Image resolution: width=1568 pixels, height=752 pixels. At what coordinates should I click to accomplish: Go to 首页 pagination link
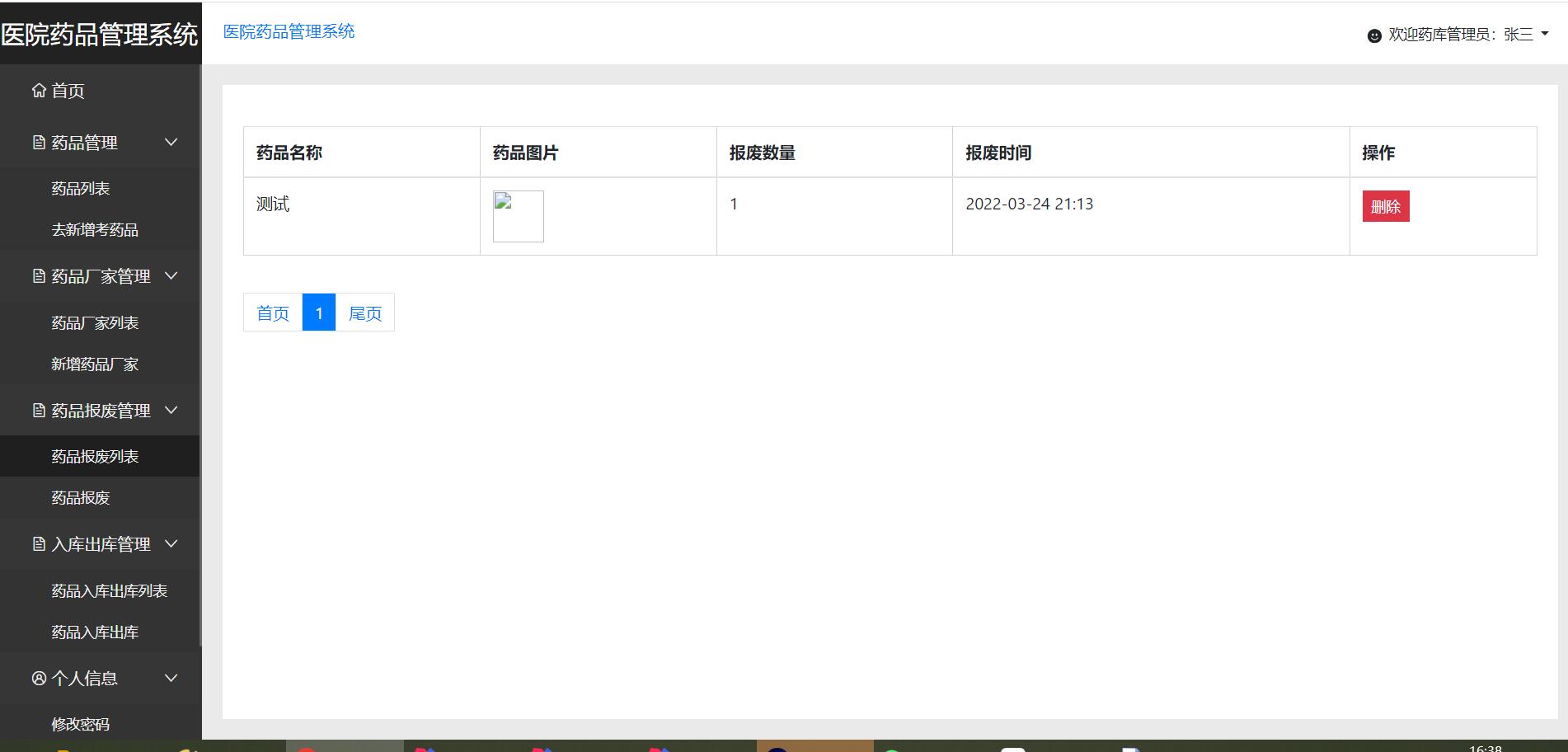pos(273,313)
